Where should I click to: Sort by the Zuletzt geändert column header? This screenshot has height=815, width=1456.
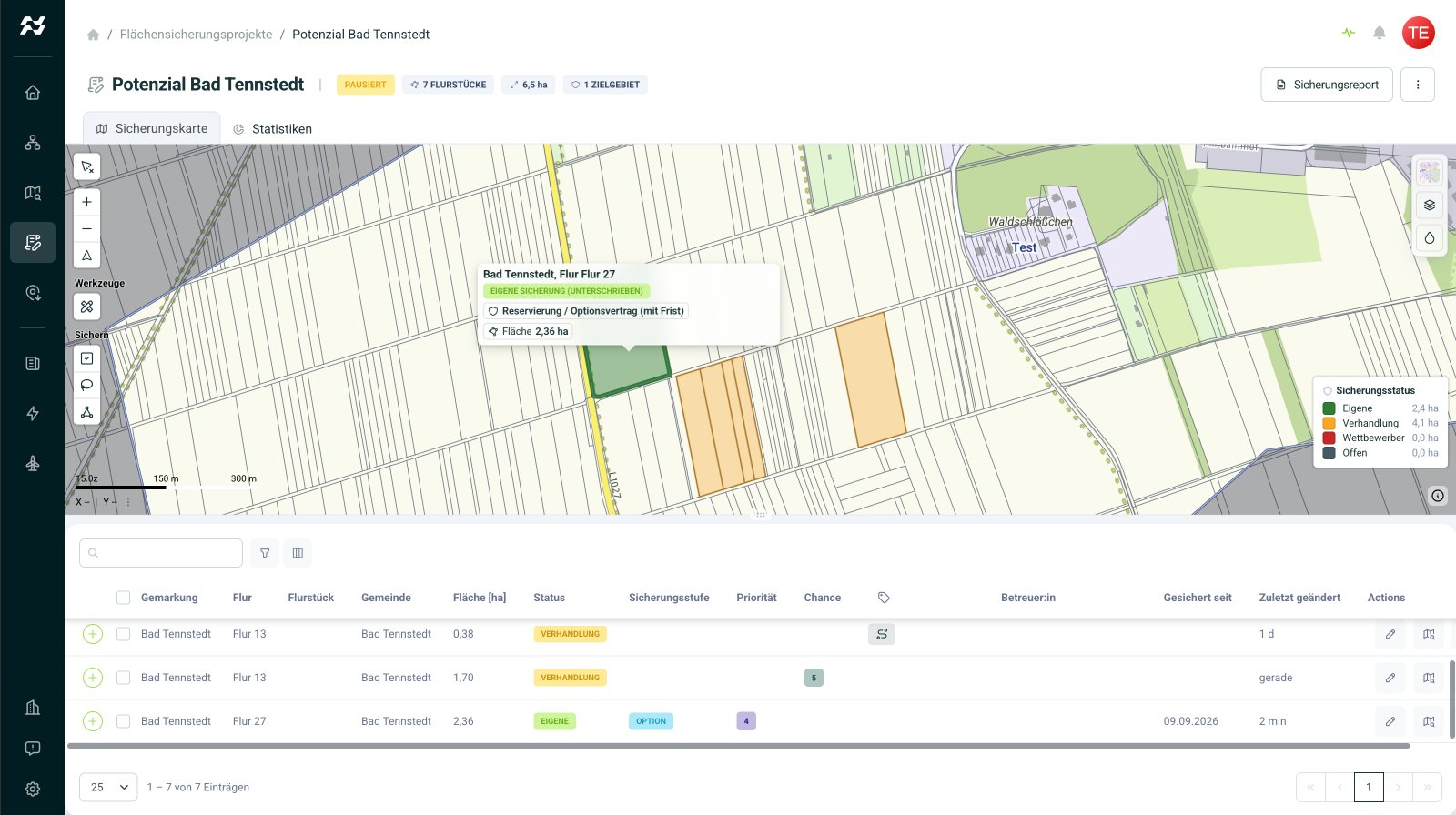[1299, 598]
